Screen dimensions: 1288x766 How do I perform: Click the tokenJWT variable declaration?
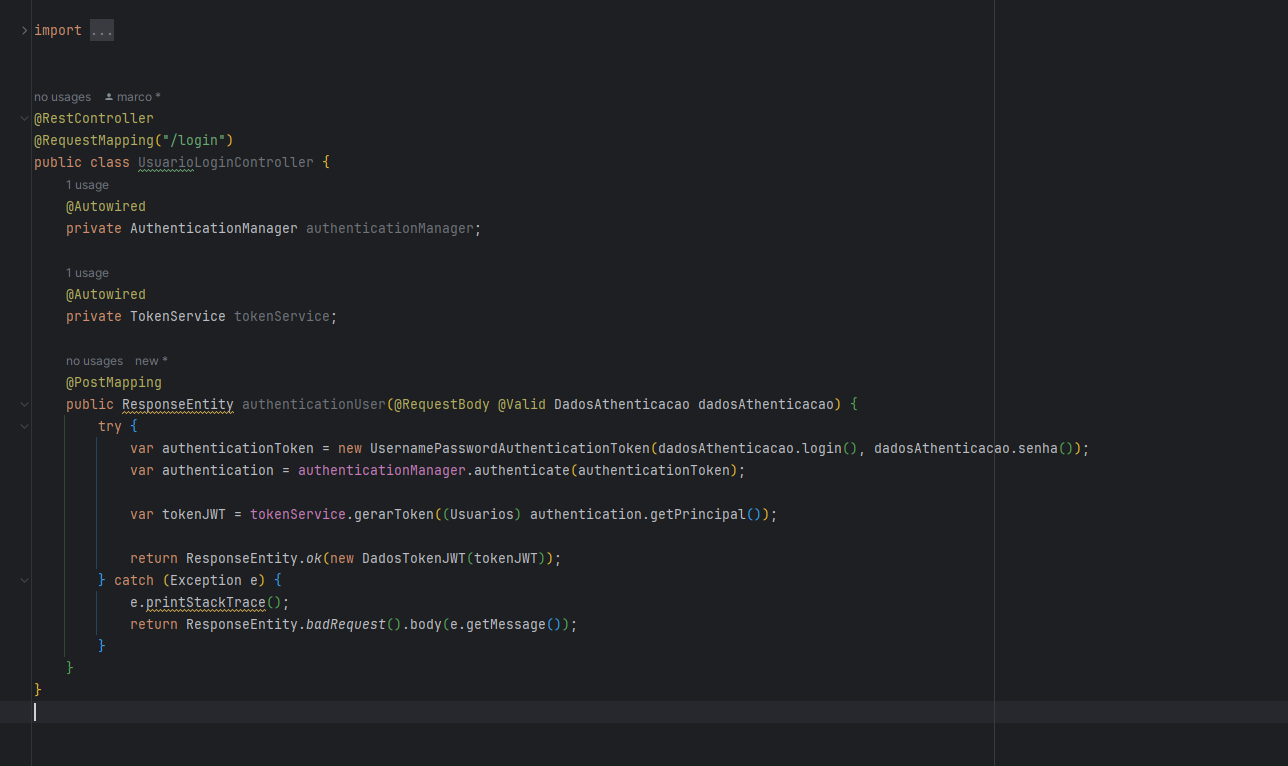(x=194, y=515)
